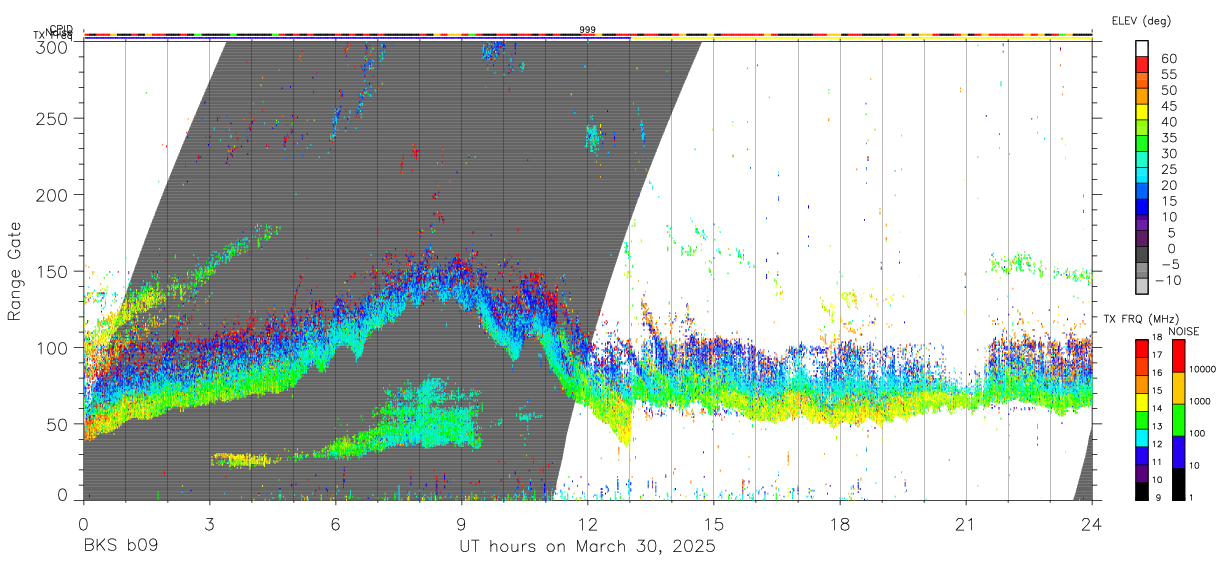Click the cyan 20-25 degree elevation swatch

pyautogui.click(x=1143, y=177)
